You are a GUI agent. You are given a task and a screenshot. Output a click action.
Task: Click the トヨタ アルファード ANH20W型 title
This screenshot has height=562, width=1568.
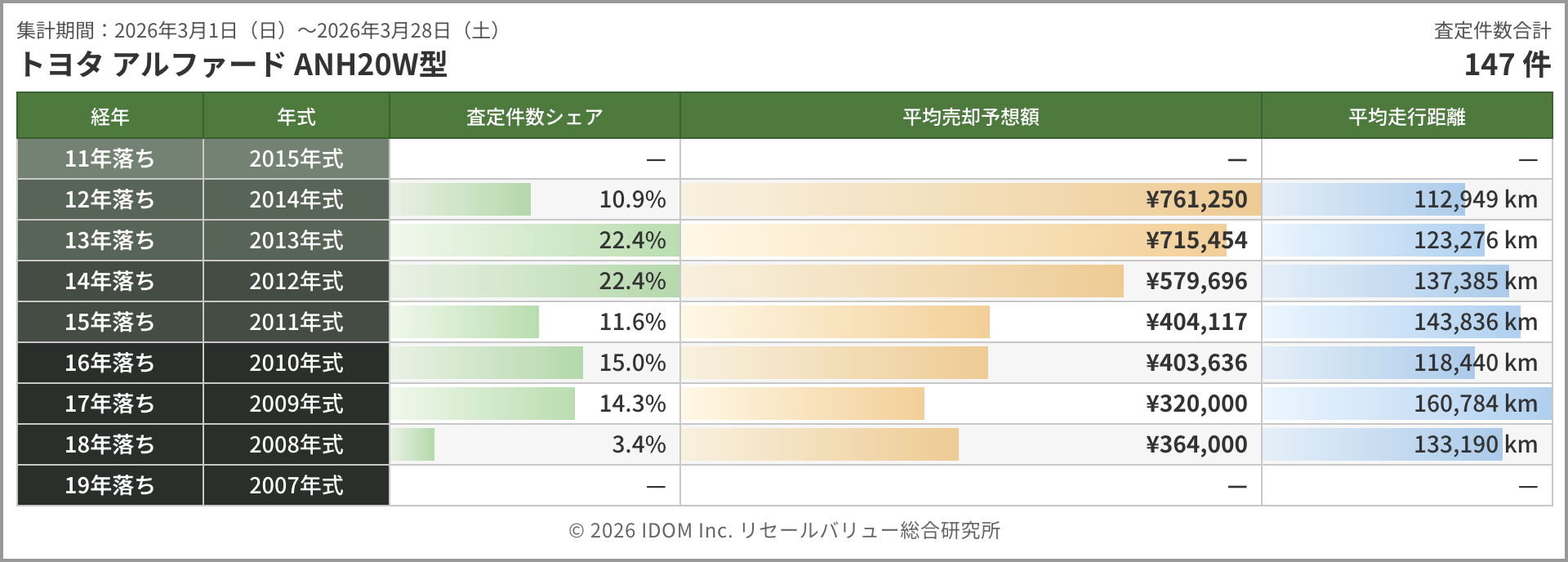[232, 65]
